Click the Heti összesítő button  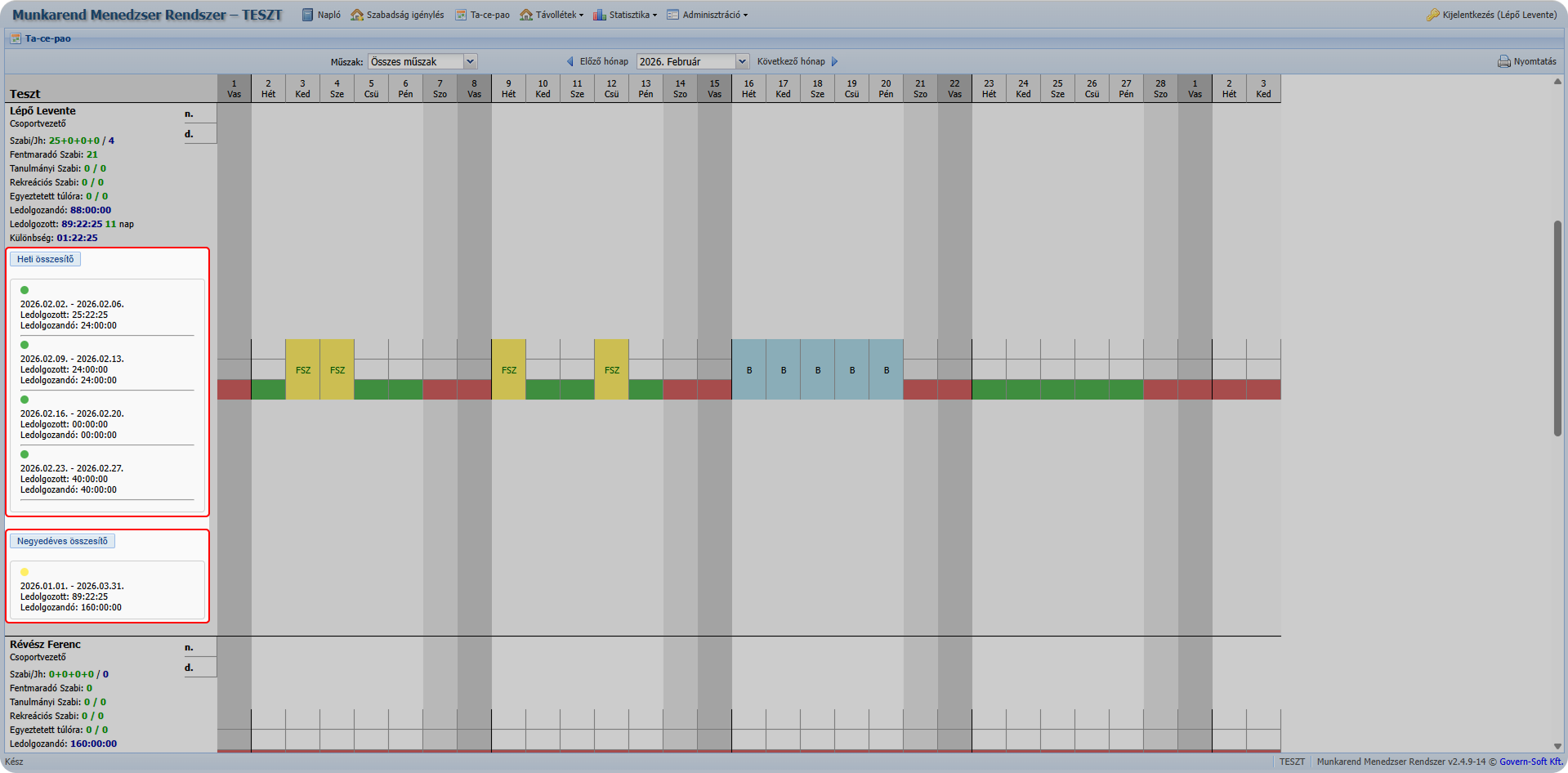point(46,259)
